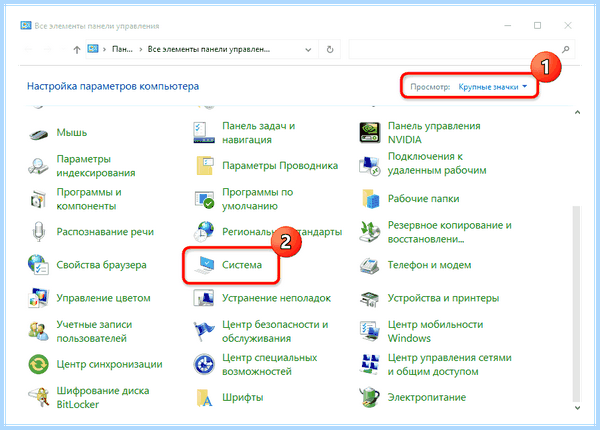Open Региональные стандарты globe-clock icon
Image resolution: width=600 pixels, height=430 pixels.
[204, 232]
